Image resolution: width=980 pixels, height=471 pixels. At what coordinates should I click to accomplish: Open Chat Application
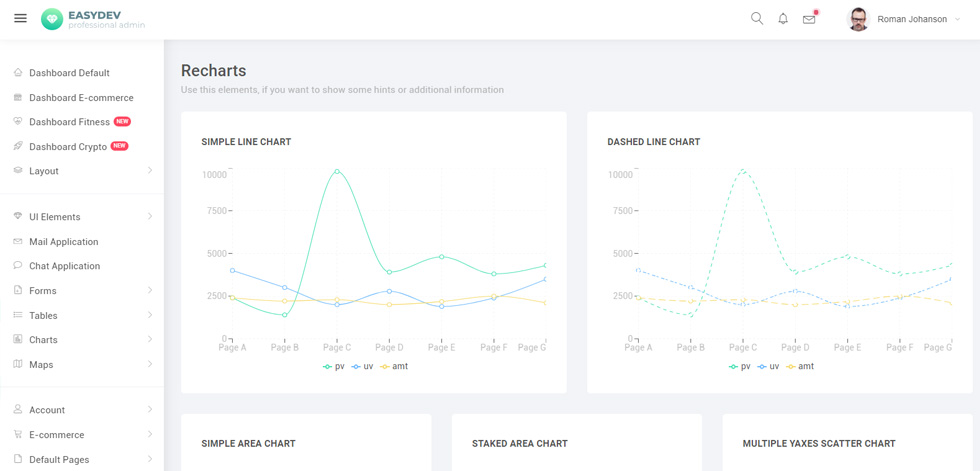tap(64, 265)
